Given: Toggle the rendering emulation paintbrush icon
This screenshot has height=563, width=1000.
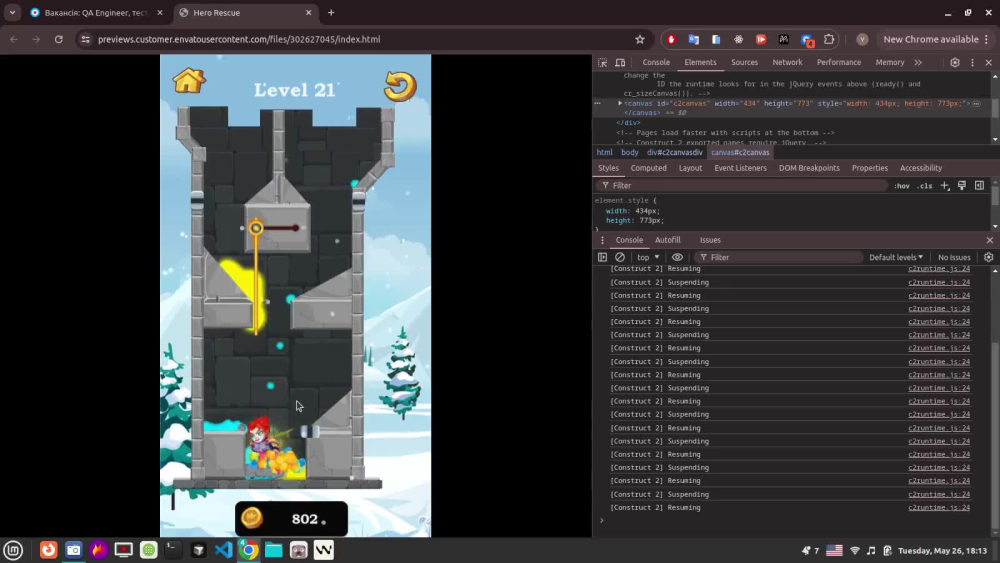Looking at the screenshot, I should 962,186.
